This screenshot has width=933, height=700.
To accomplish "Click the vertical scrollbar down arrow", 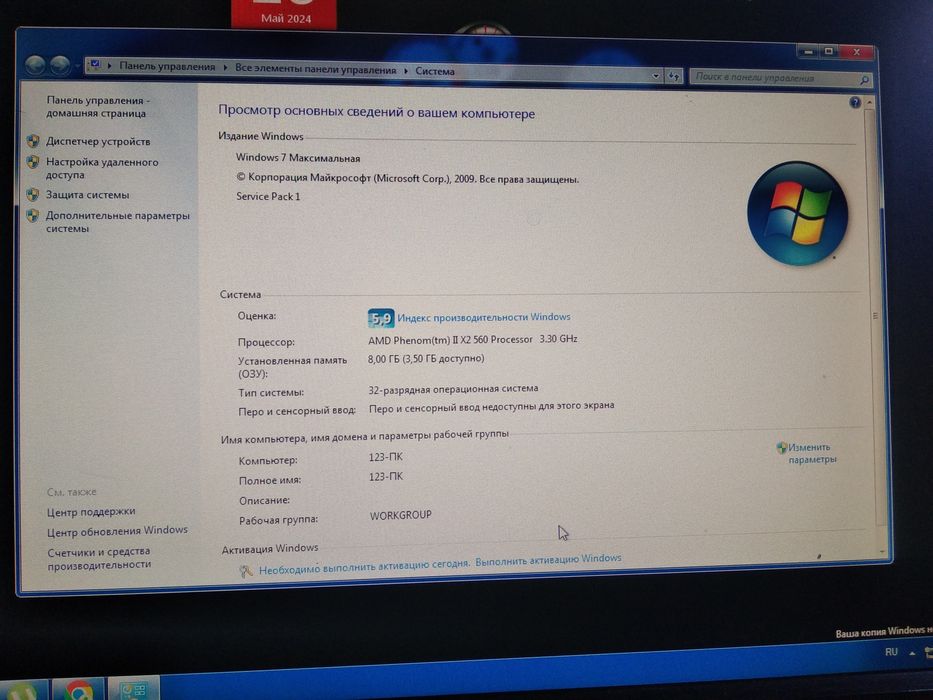I will (881, 552).
